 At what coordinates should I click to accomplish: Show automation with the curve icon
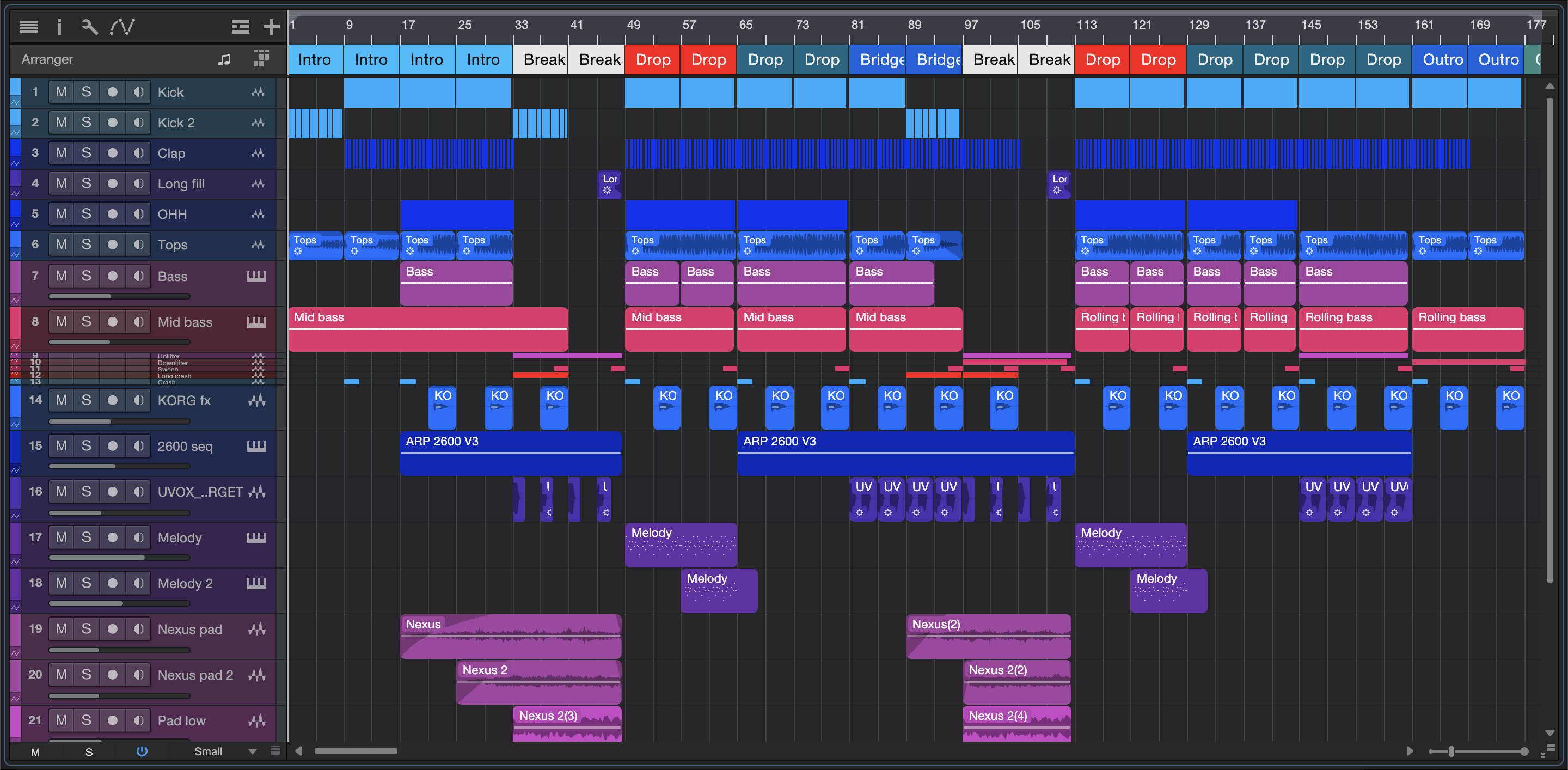click(x=122, y=26)
